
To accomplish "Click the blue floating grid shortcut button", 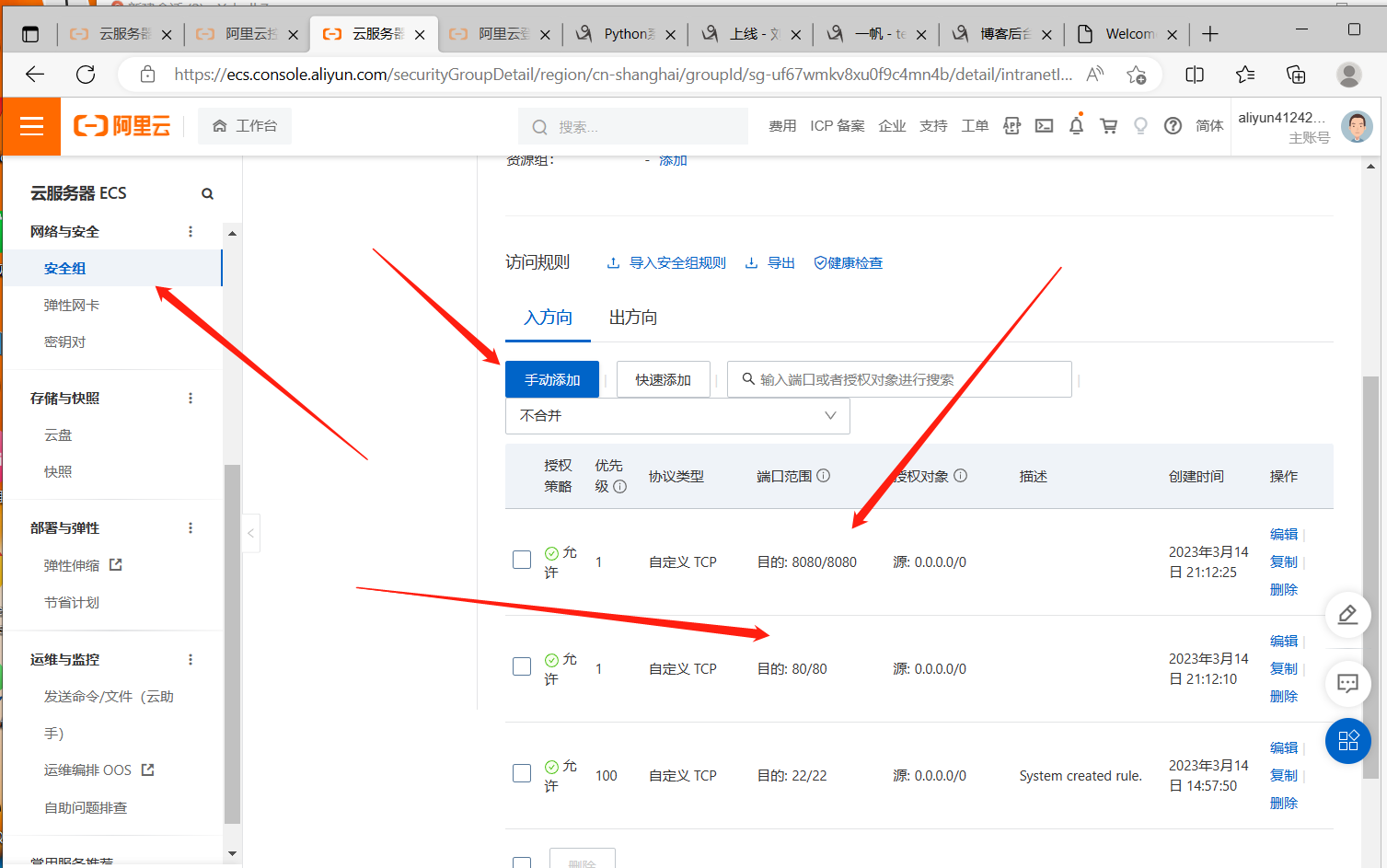I will (1348, 741).
